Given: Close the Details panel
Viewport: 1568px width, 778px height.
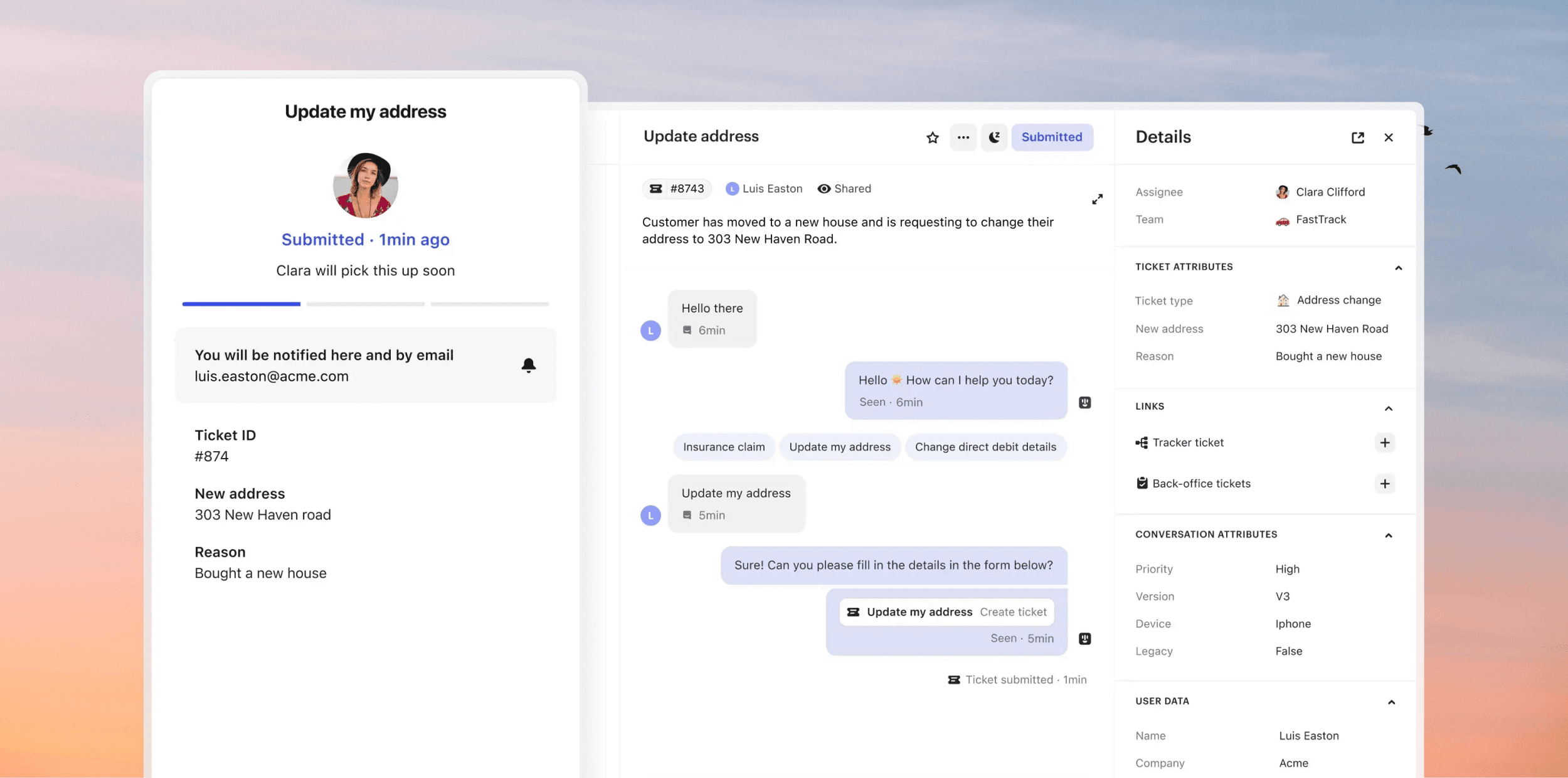Looking at the screenshot, I should point(1389,137).
